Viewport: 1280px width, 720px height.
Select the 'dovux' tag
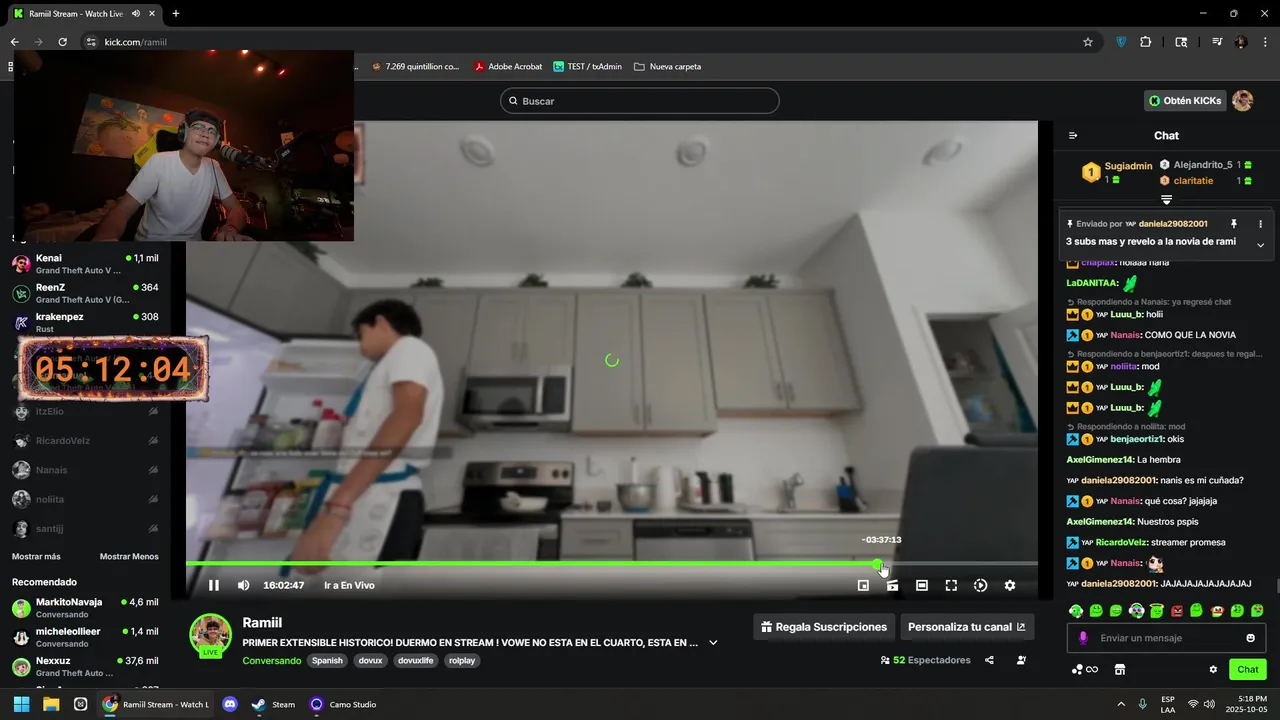[370, 661]
